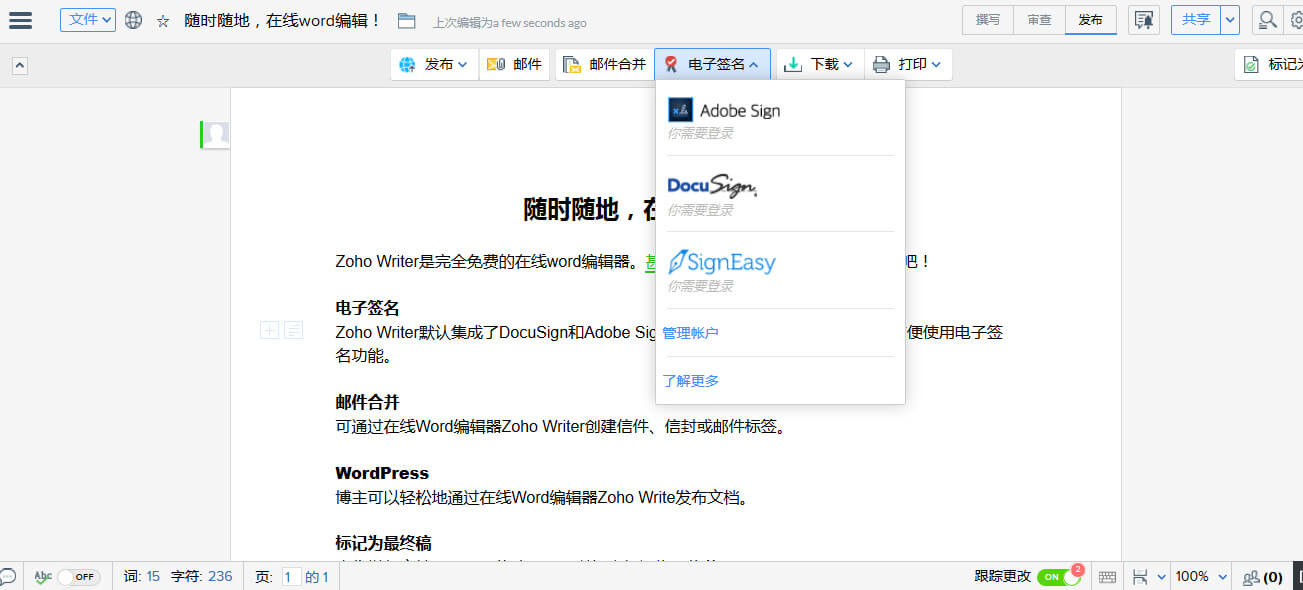The width and height of the screenshot is (1303, 590).
Task: Click the collaborators icon in status bar
Action: point(1262,577)
